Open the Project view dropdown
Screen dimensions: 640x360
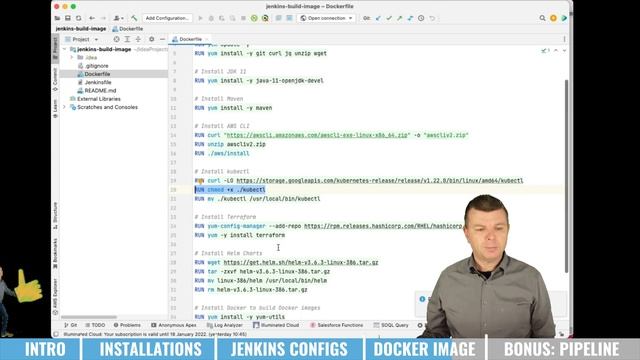[82, 39]
